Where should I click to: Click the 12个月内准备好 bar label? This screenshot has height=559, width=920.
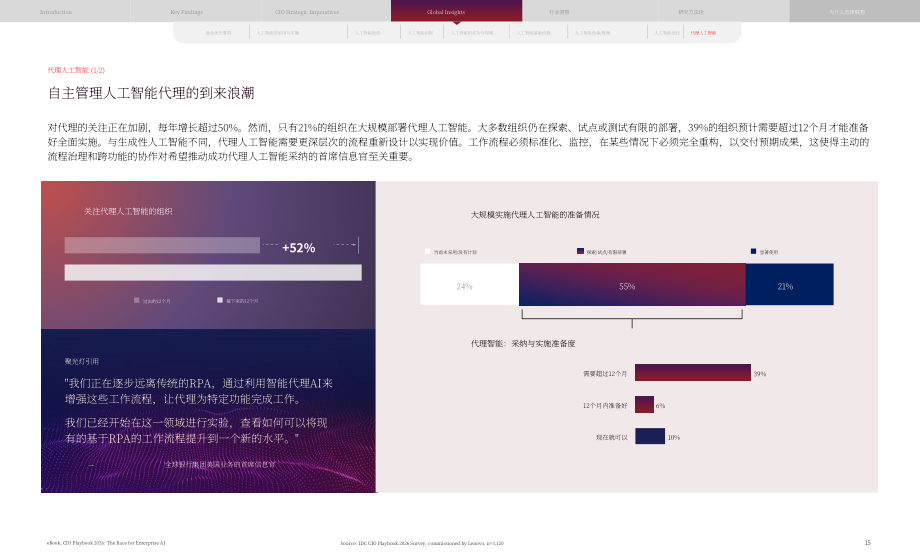(605, 405)
